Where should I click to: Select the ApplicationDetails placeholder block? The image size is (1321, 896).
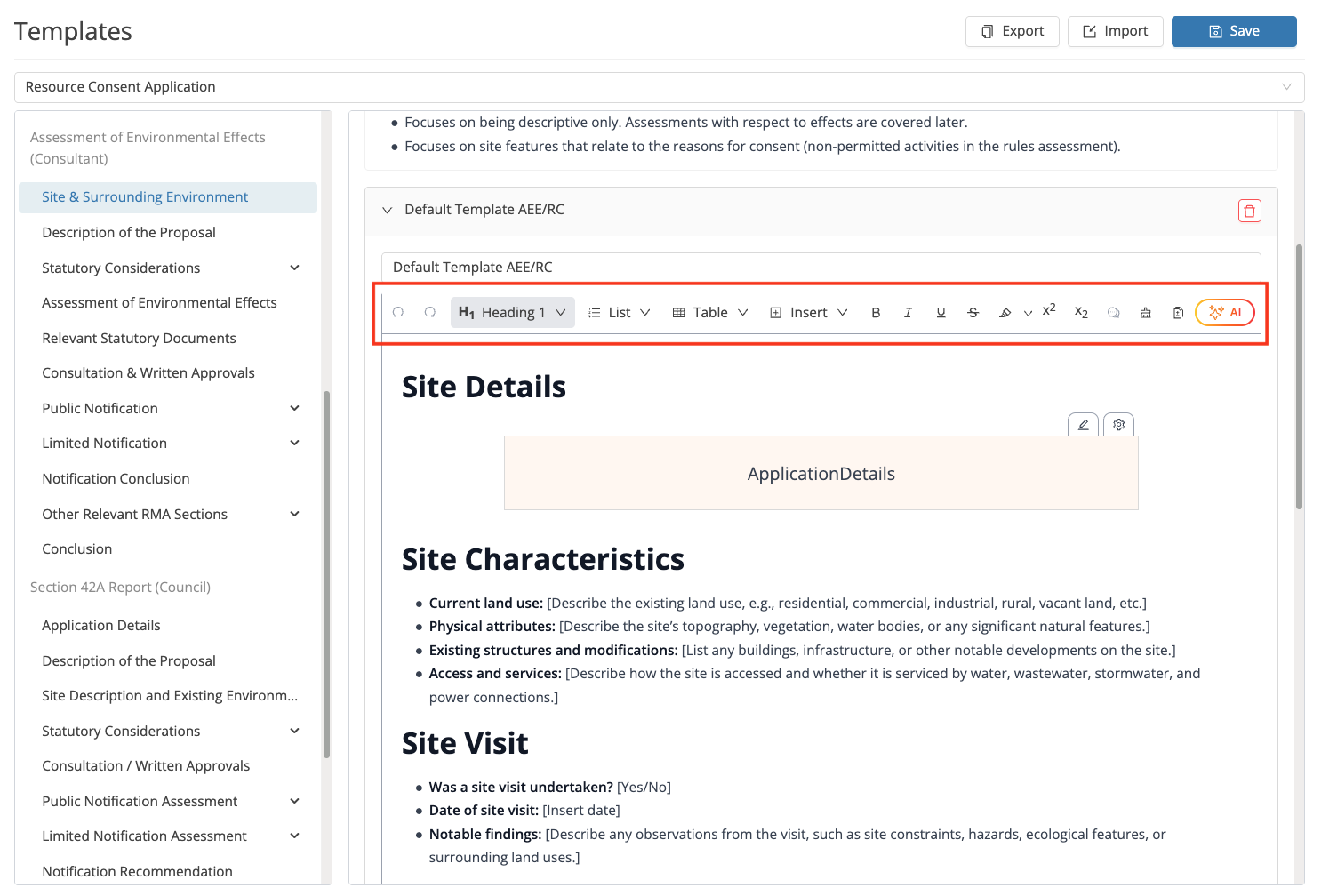click(x=821, y=473)
